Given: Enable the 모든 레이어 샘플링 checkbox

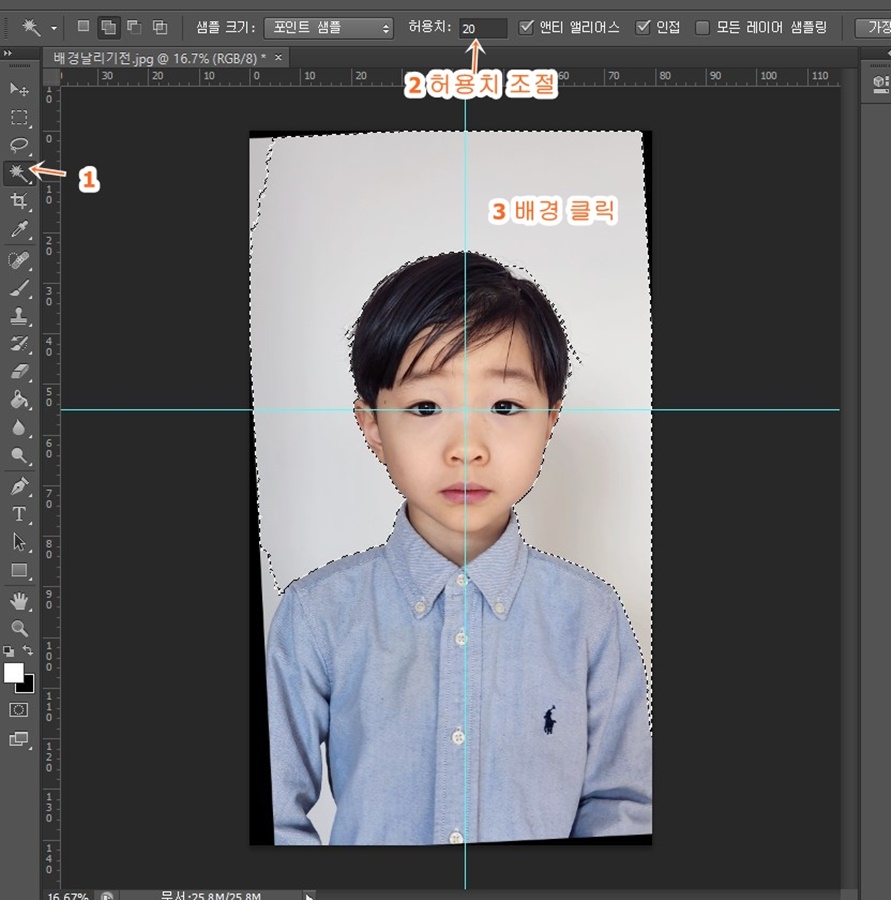Looking at the screenshot, I should tap(702, 28).
